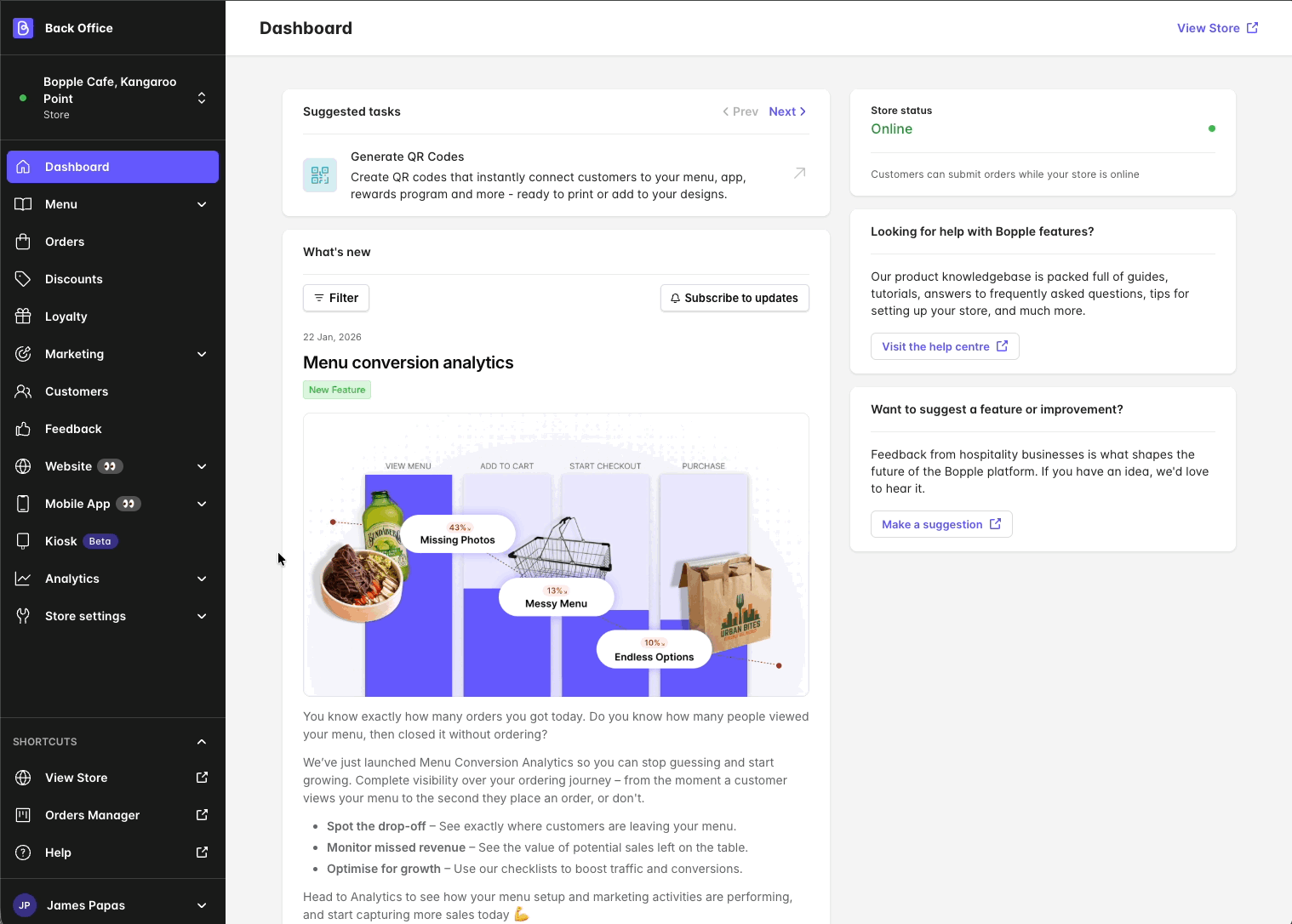Open Orders from the bag icon
The height and width of the screenshot is (924, 1292).
pos(23,242)
